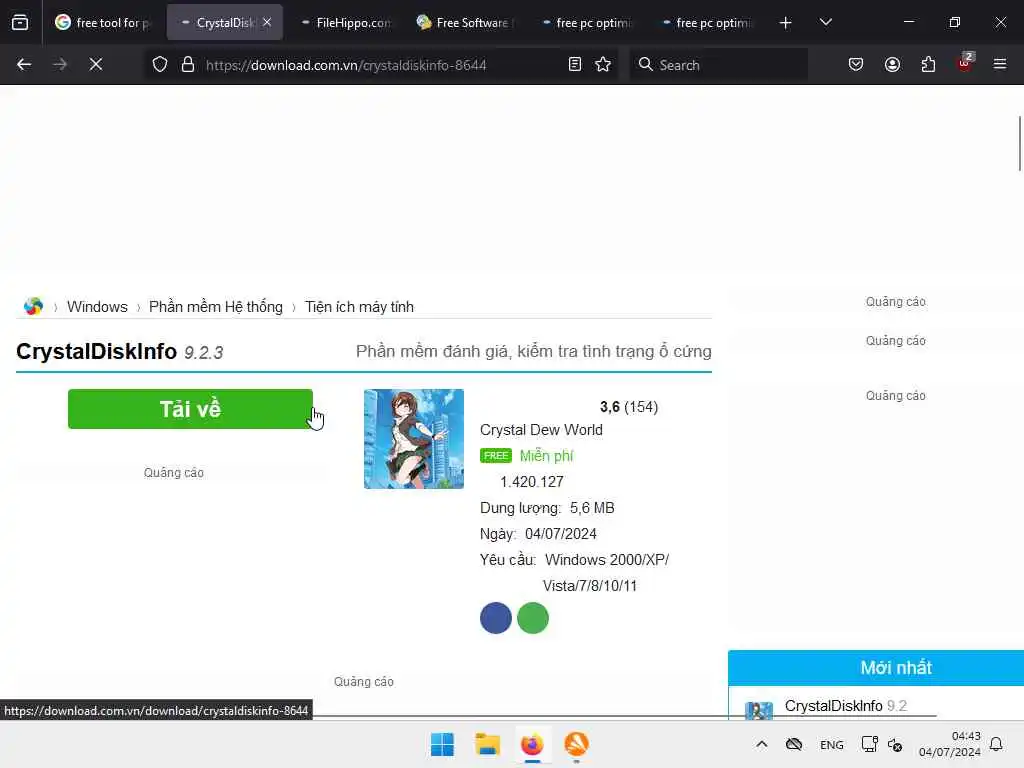Click the Search box
The width and height of the screenshot is (1024, 768).
(718, 65)
